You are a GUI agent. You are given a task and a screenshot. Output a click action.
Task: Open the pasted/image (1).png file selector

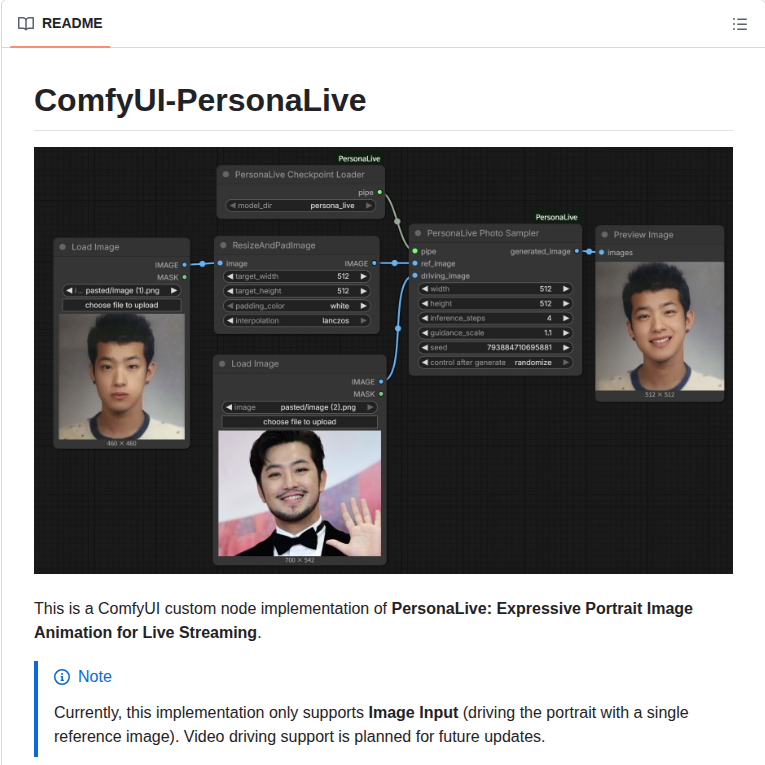click(121, 290)
